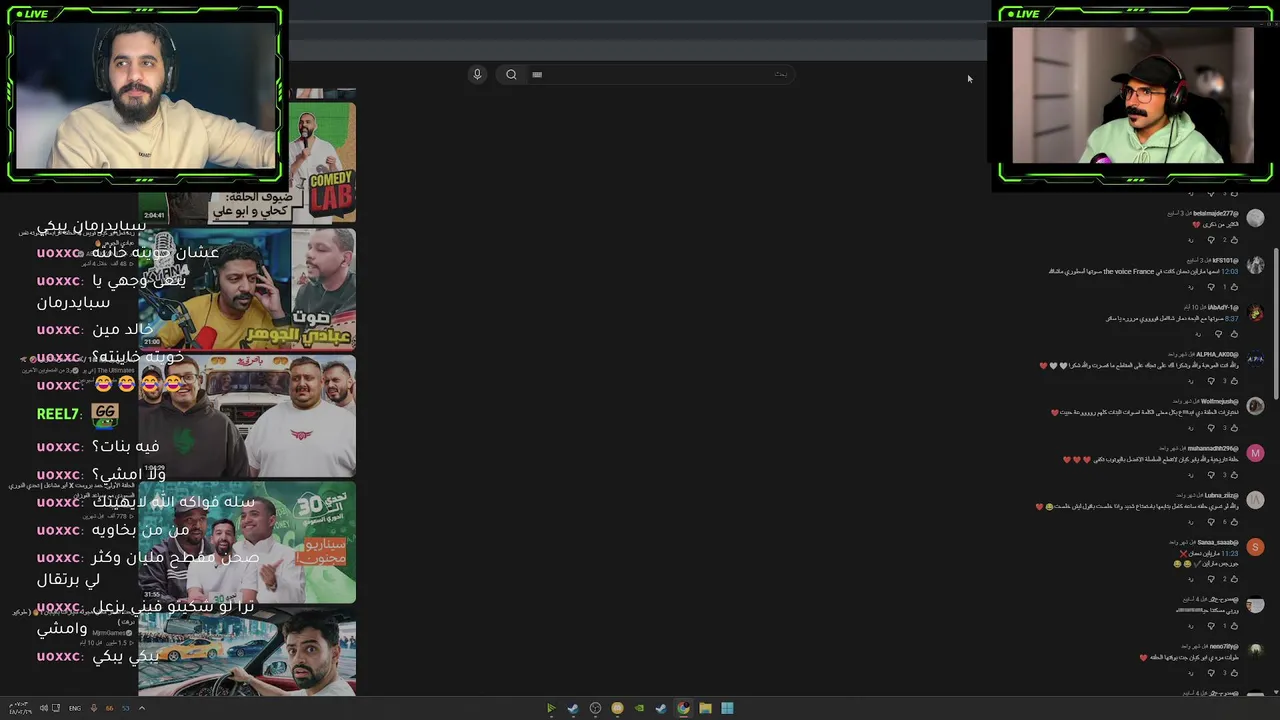The image size is (1280, 720).
Task: Like the comment by iAbAdY-1
Action: 1235,334
